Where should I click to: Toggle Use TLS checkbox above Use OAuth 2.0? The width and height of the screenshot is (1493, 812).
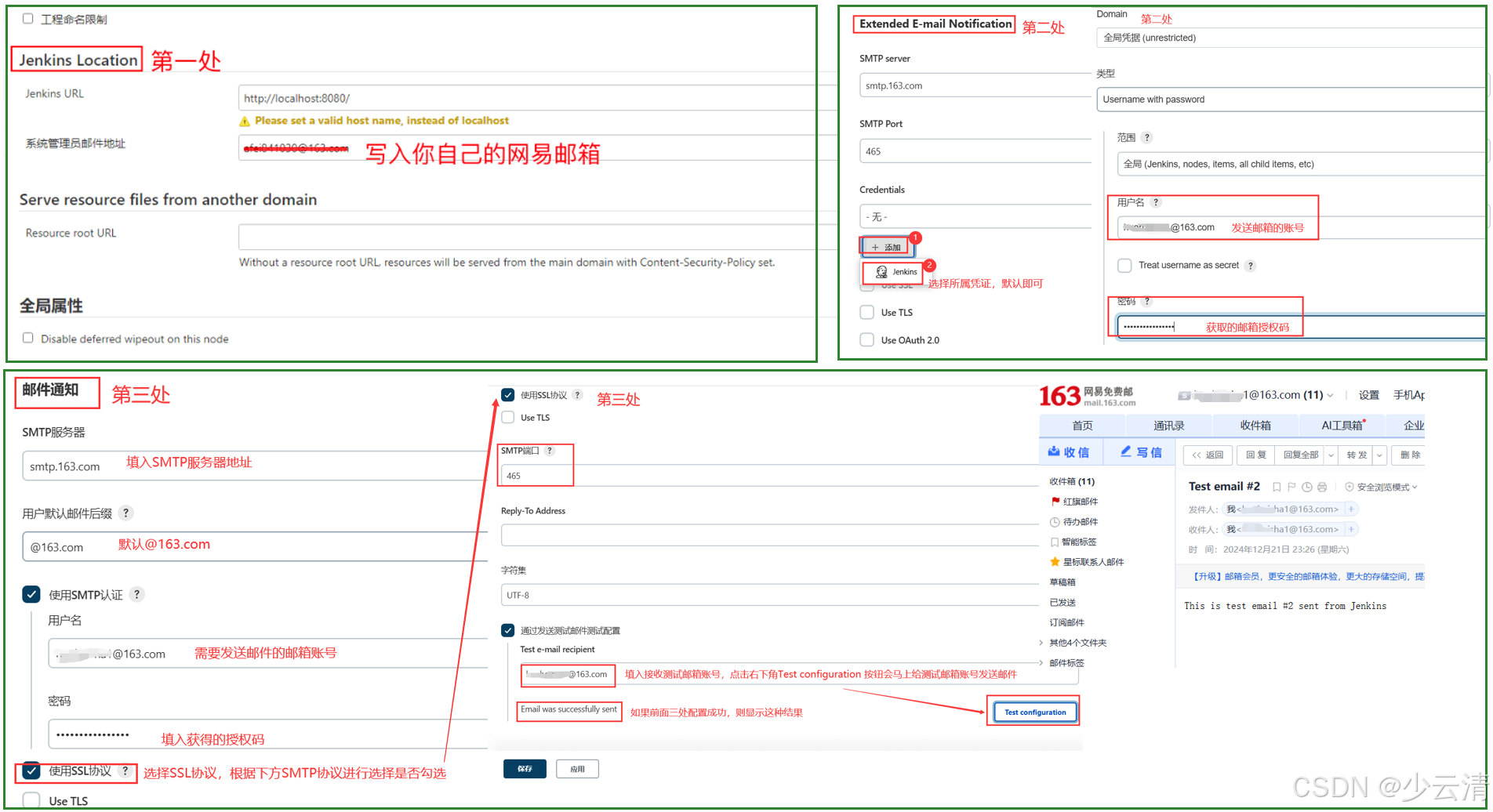pos(867,312)
